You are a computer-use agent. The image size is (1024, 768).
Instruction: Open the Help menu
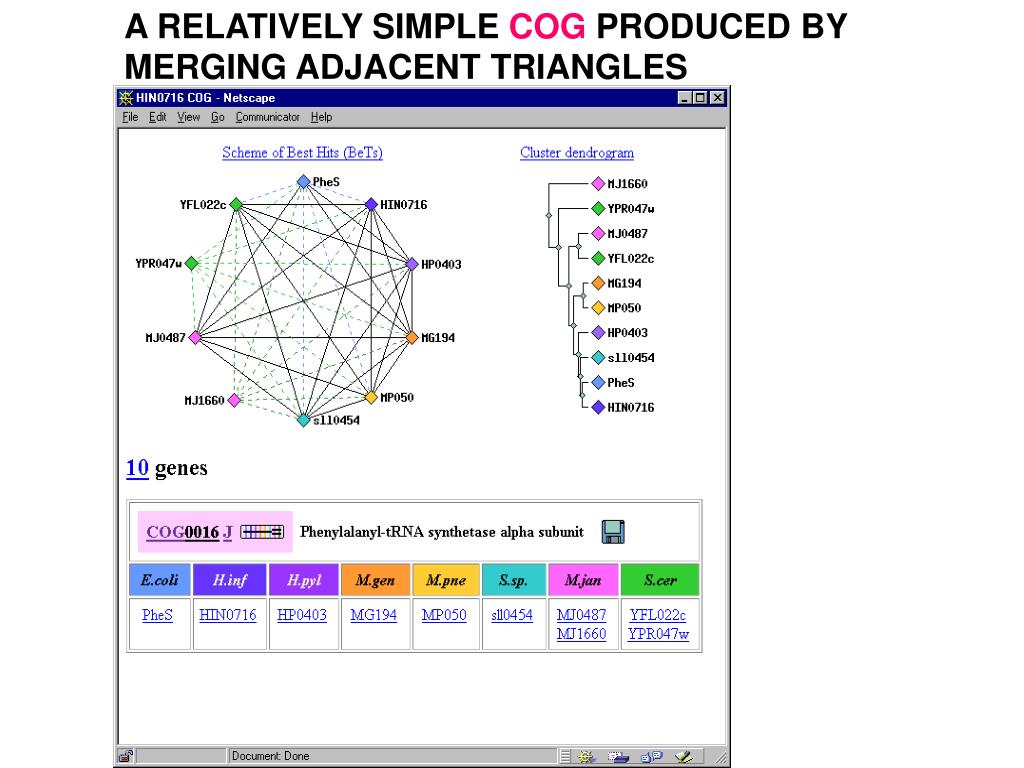coord(321,117)
